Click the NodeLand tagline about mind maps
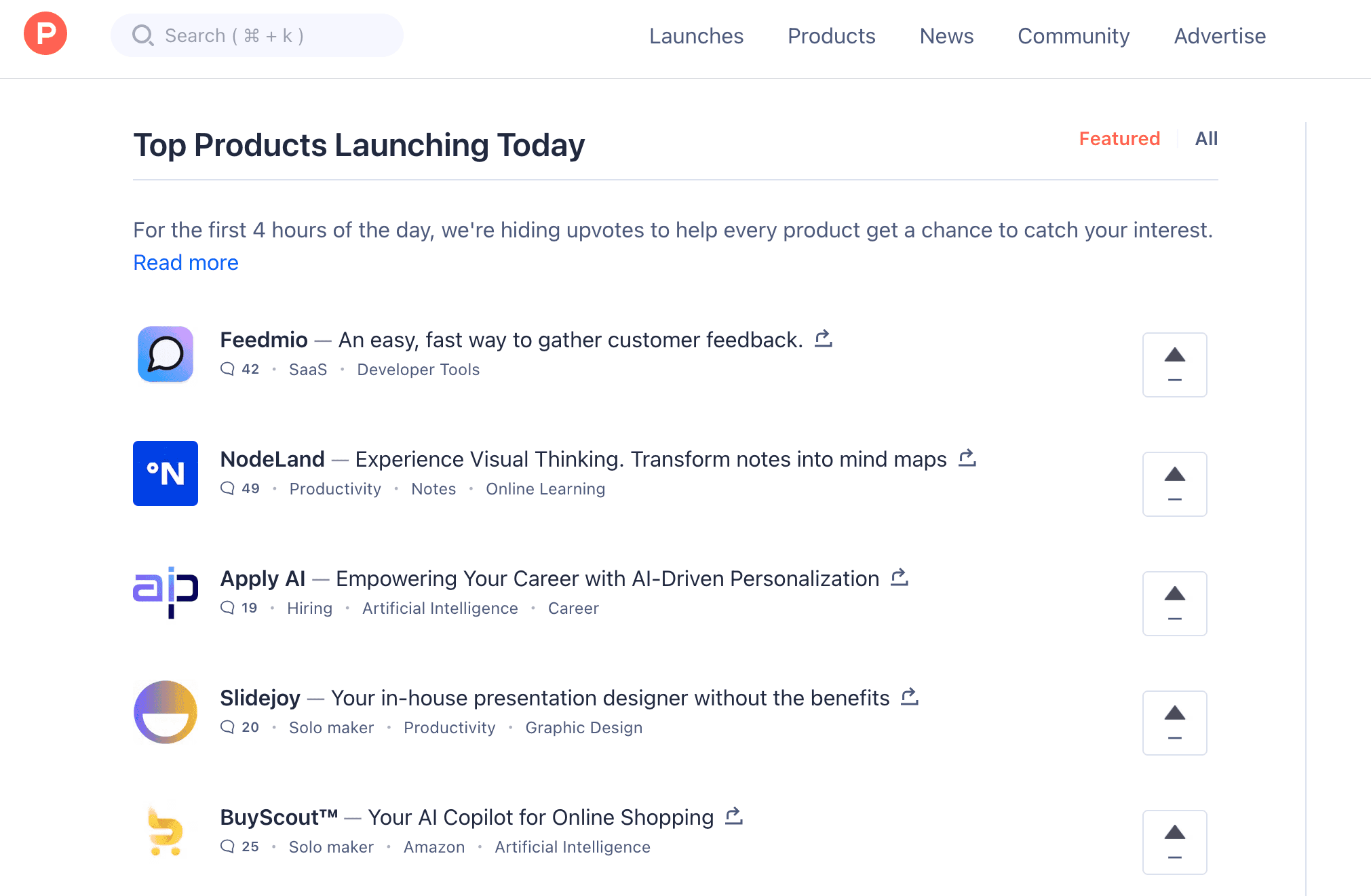Image resolution: width=1371 pixels, height=896 pixels. pos(651,459)
